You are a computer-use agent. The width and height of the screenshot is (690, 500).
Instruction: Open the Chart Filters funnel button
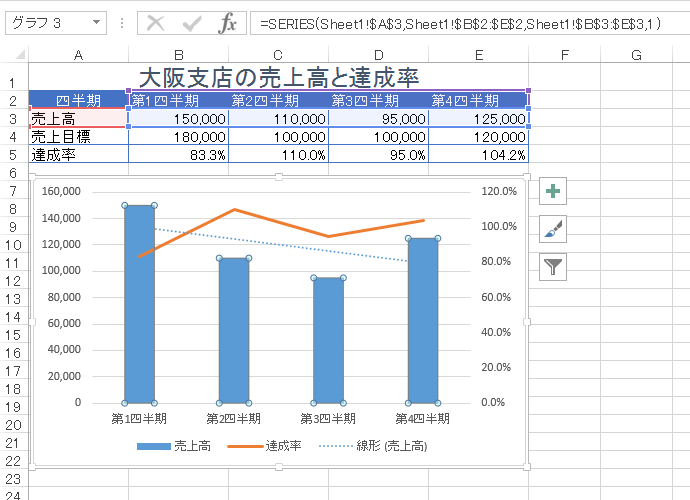553,267
